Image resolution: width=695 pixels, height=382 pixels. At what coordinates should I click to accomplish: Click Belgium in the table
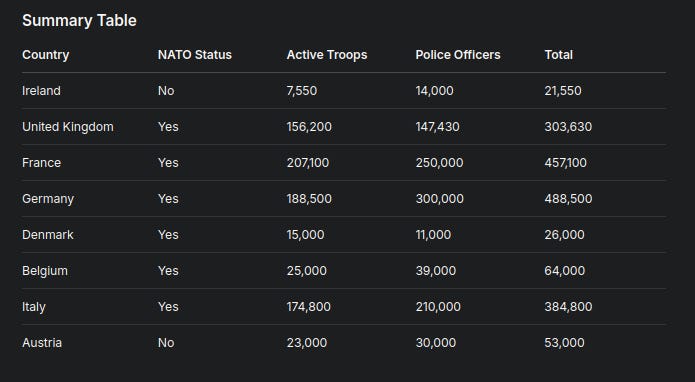click(x=45, y=271)
